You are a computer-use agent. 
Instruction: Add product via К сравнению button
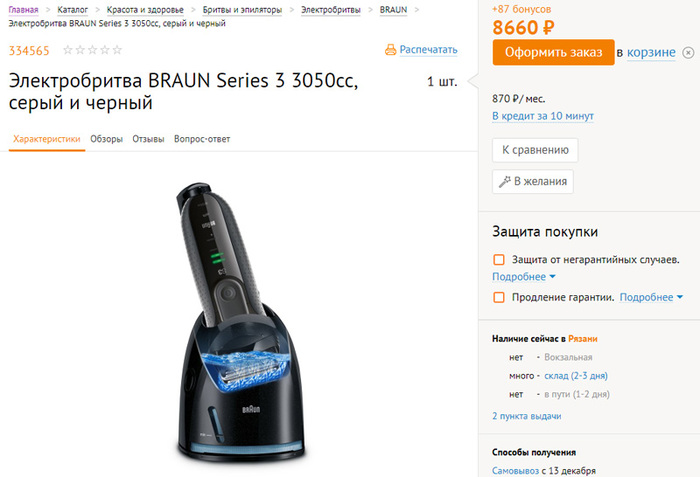535,150
